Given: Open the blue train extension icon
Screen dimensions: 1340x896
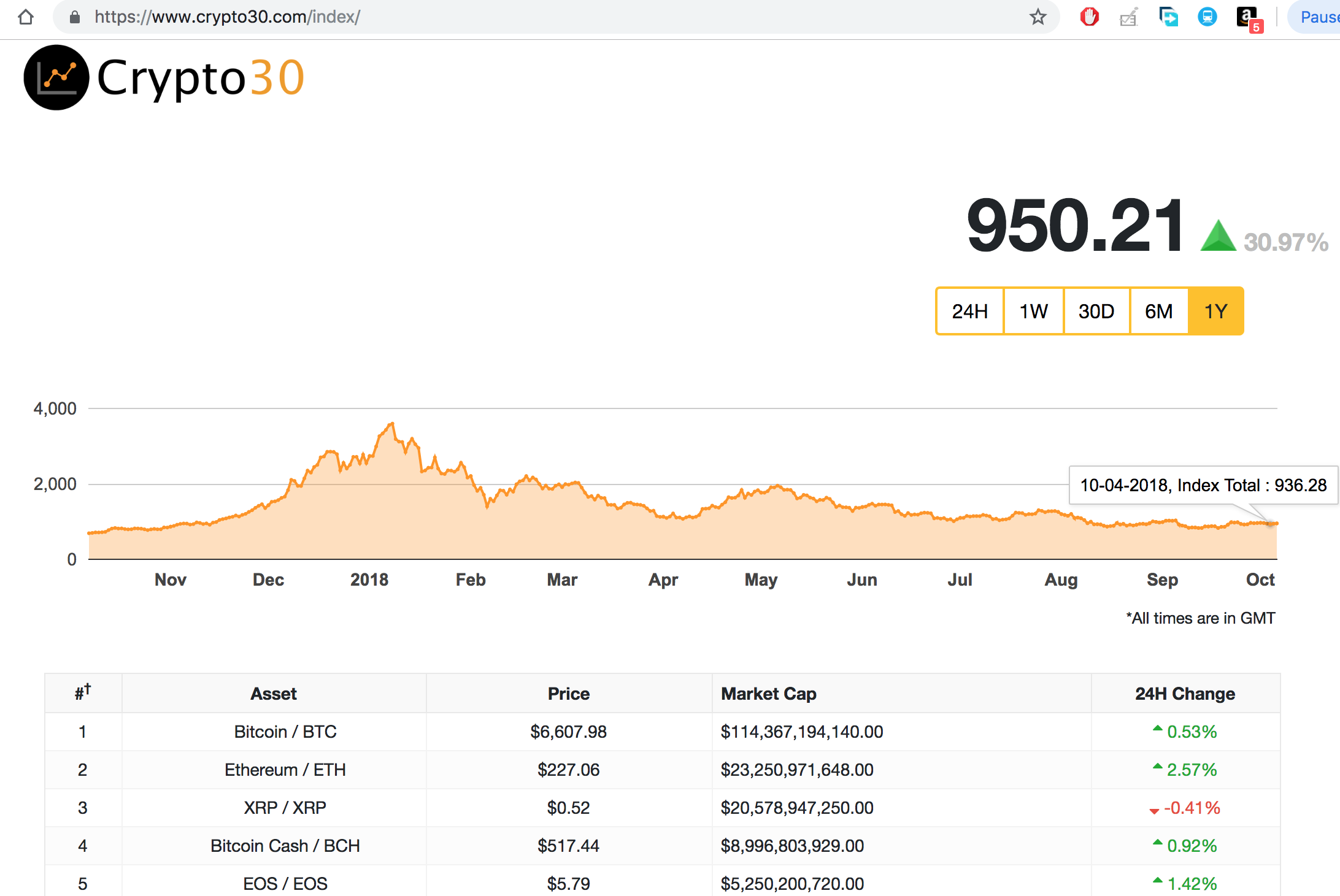Looking at the screenshot, I should 1207,17.
